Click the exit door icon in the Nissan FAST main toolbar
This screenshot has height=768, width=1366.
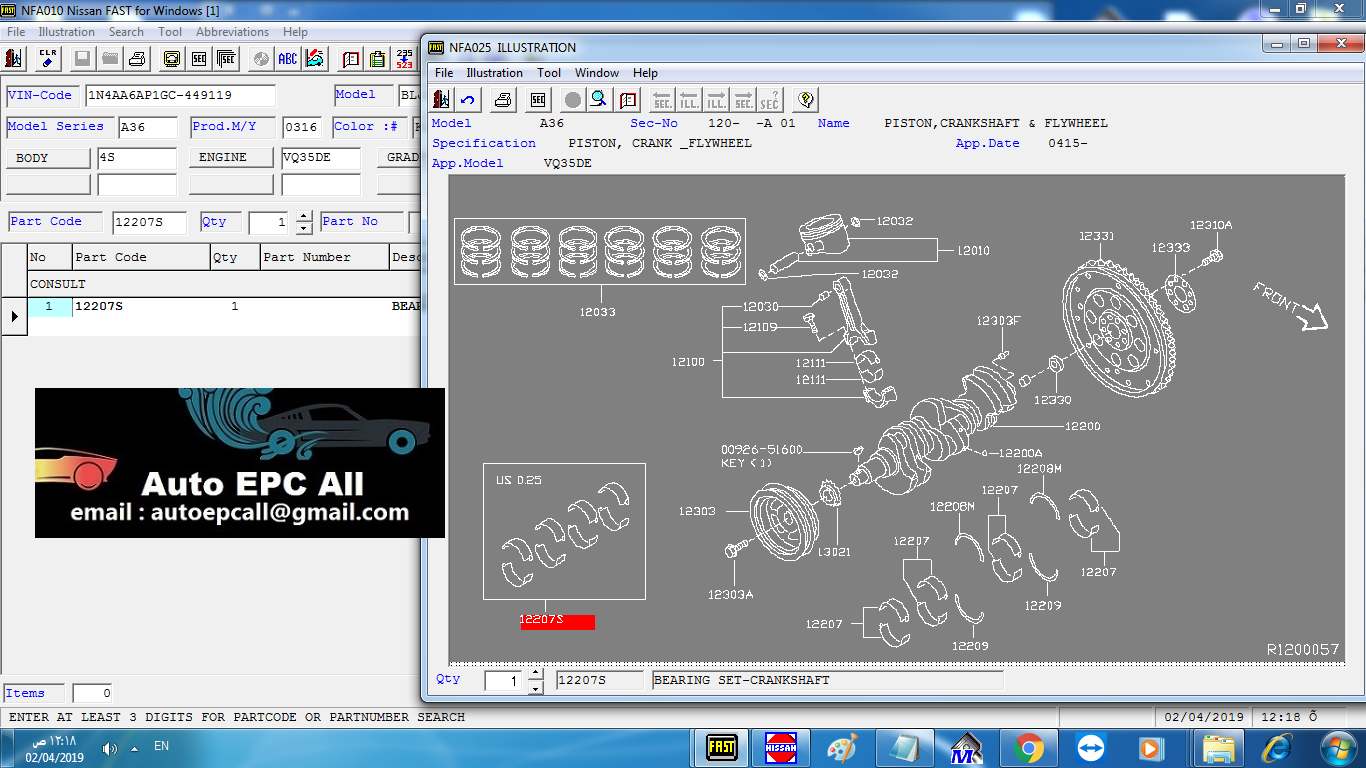coord(15,59)
